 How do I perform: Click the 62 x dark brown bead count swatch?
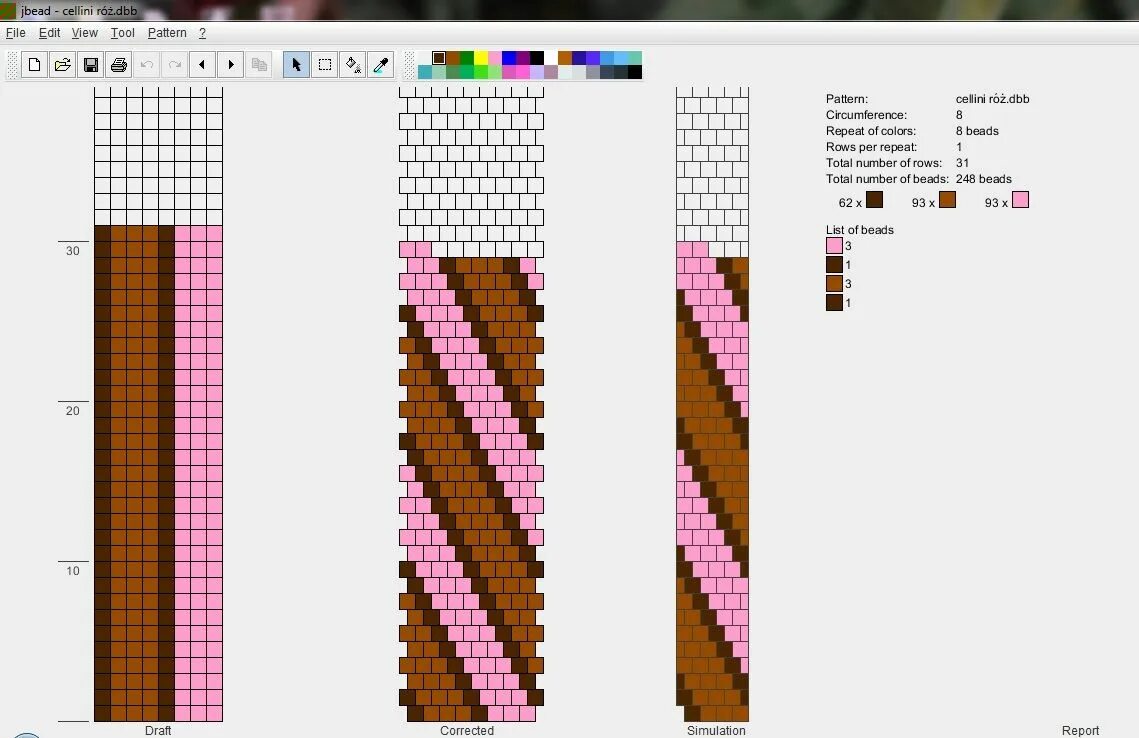pos(875,200)
